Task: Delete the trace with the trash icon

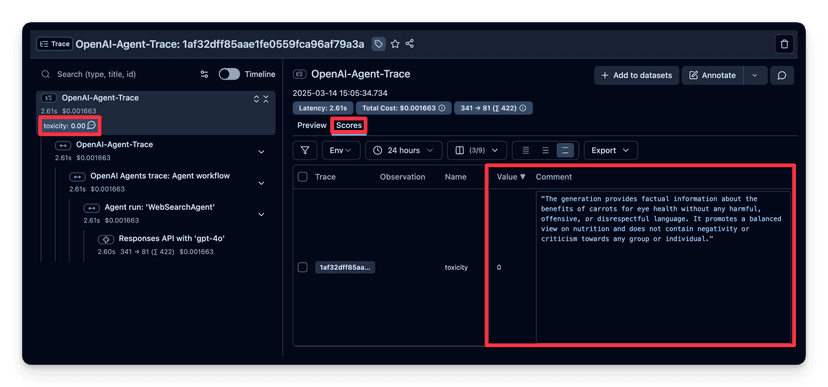Action: (x=784, y=44)
